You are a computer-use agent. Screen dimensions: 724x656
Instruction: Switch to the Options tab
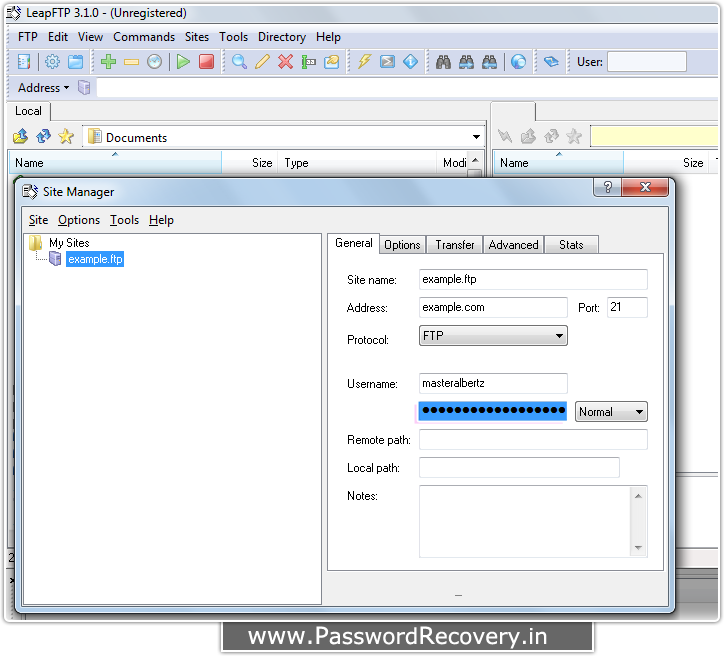click(x=402, y=245)
